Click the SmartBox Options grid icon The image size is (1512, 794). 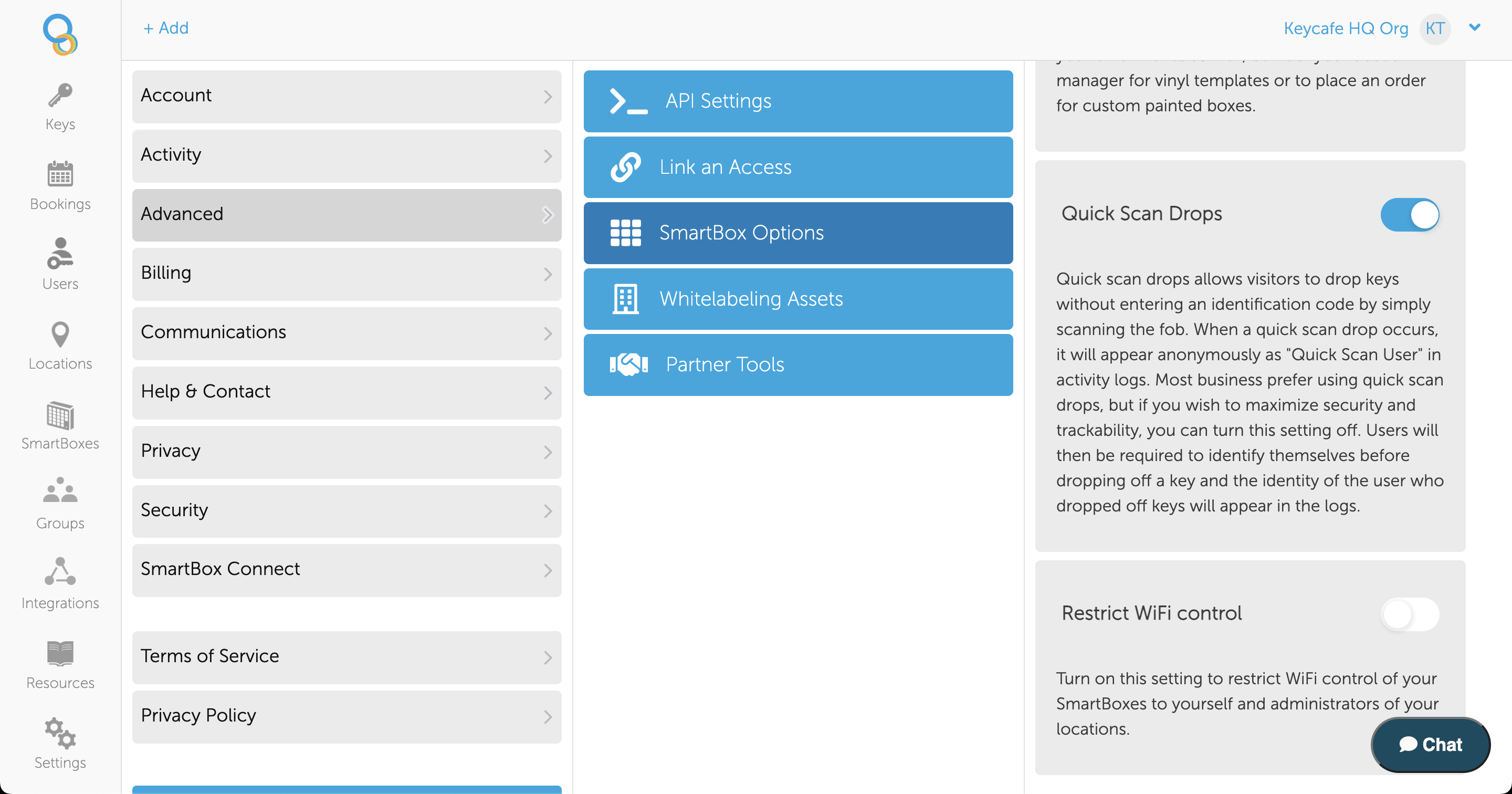pos(626,233)
